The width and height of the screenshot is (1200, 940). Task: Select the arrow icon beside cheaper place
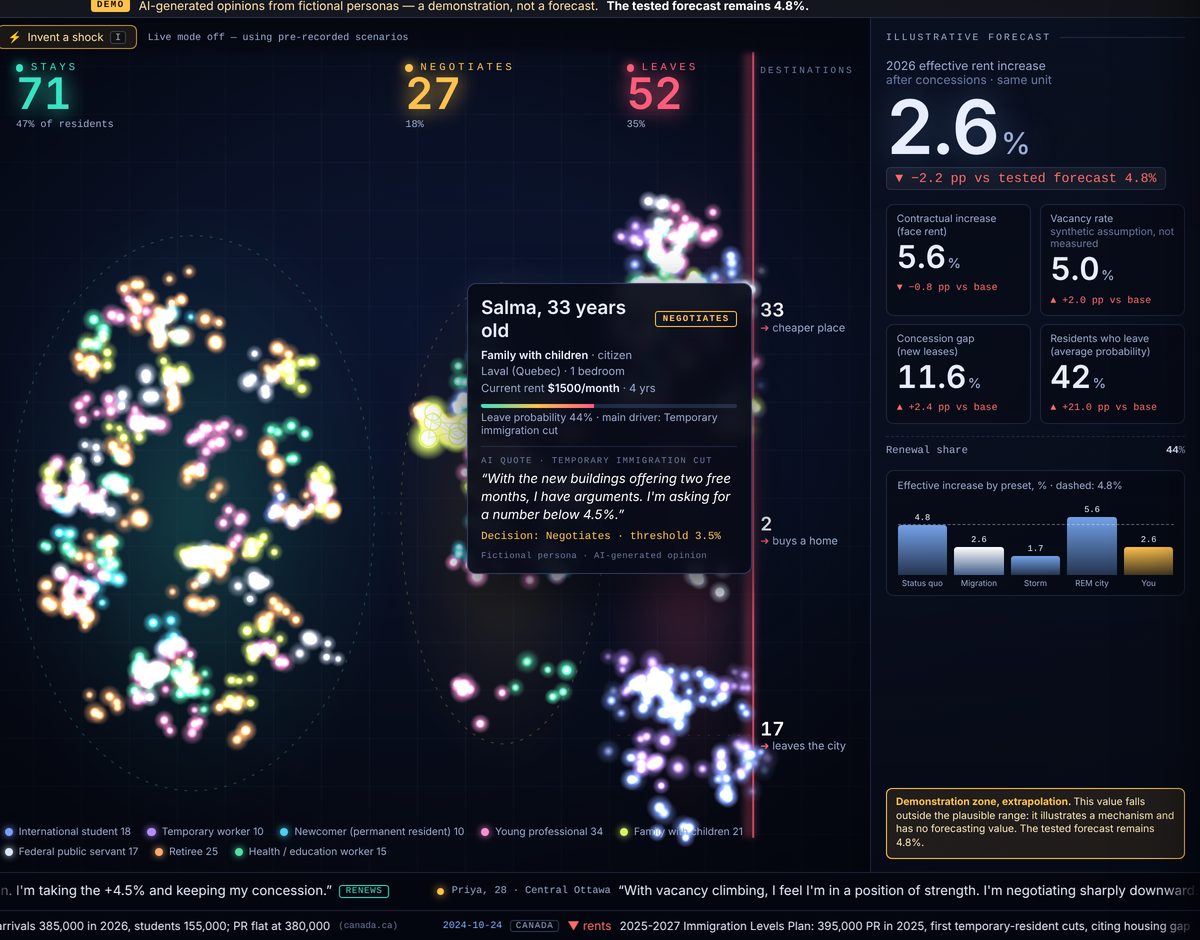click(764, 328)
